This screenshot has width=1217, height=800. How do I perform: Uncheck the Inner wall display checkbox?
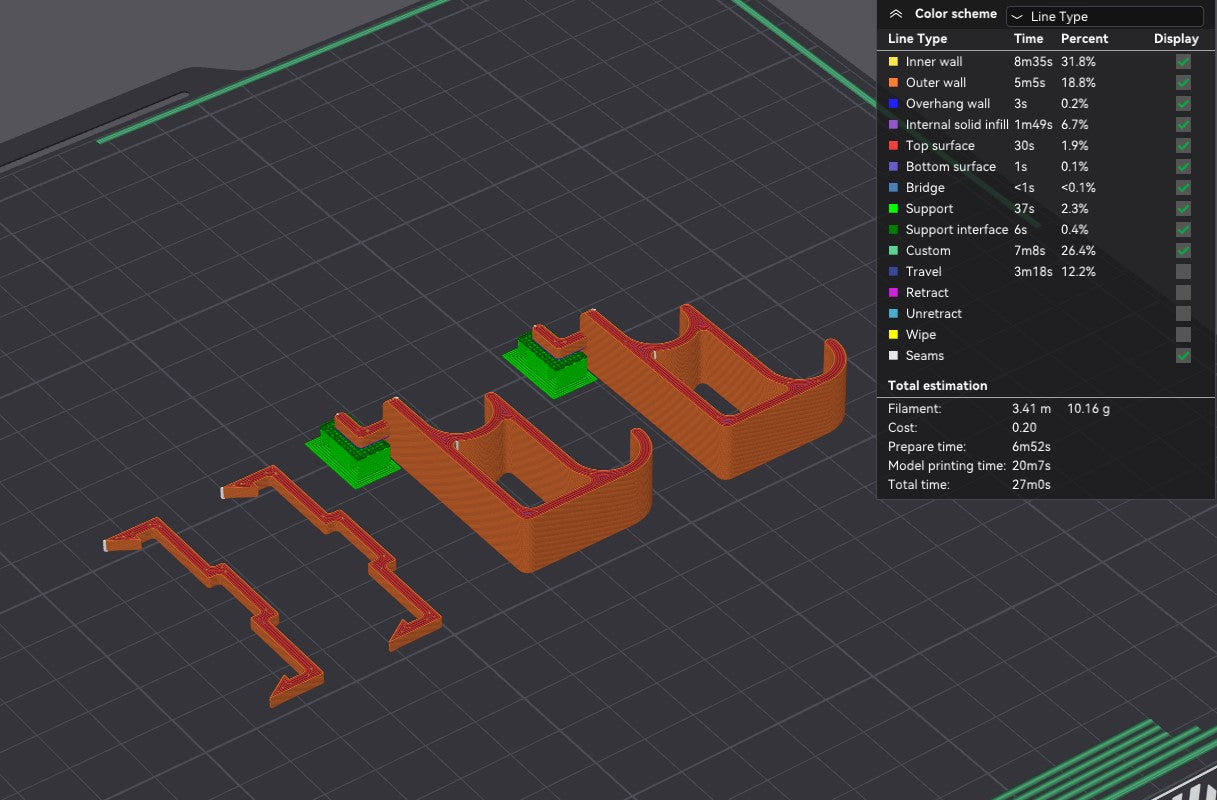click(1183, 62)
